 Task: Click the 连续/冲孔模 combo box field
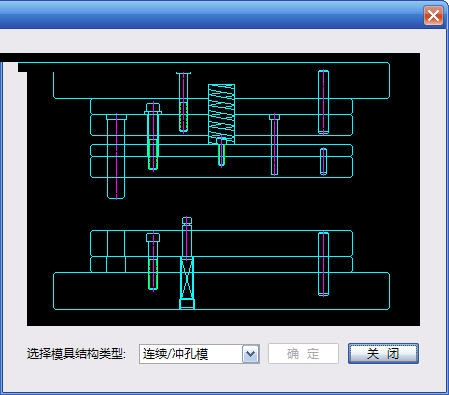pos(199,354)
